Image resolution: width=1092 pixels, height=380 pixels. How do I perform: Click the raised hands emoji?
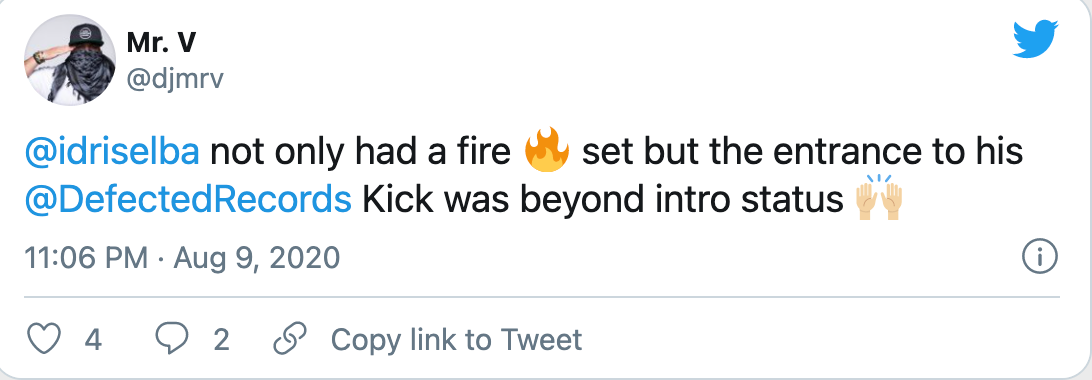(x=880, y=198)
